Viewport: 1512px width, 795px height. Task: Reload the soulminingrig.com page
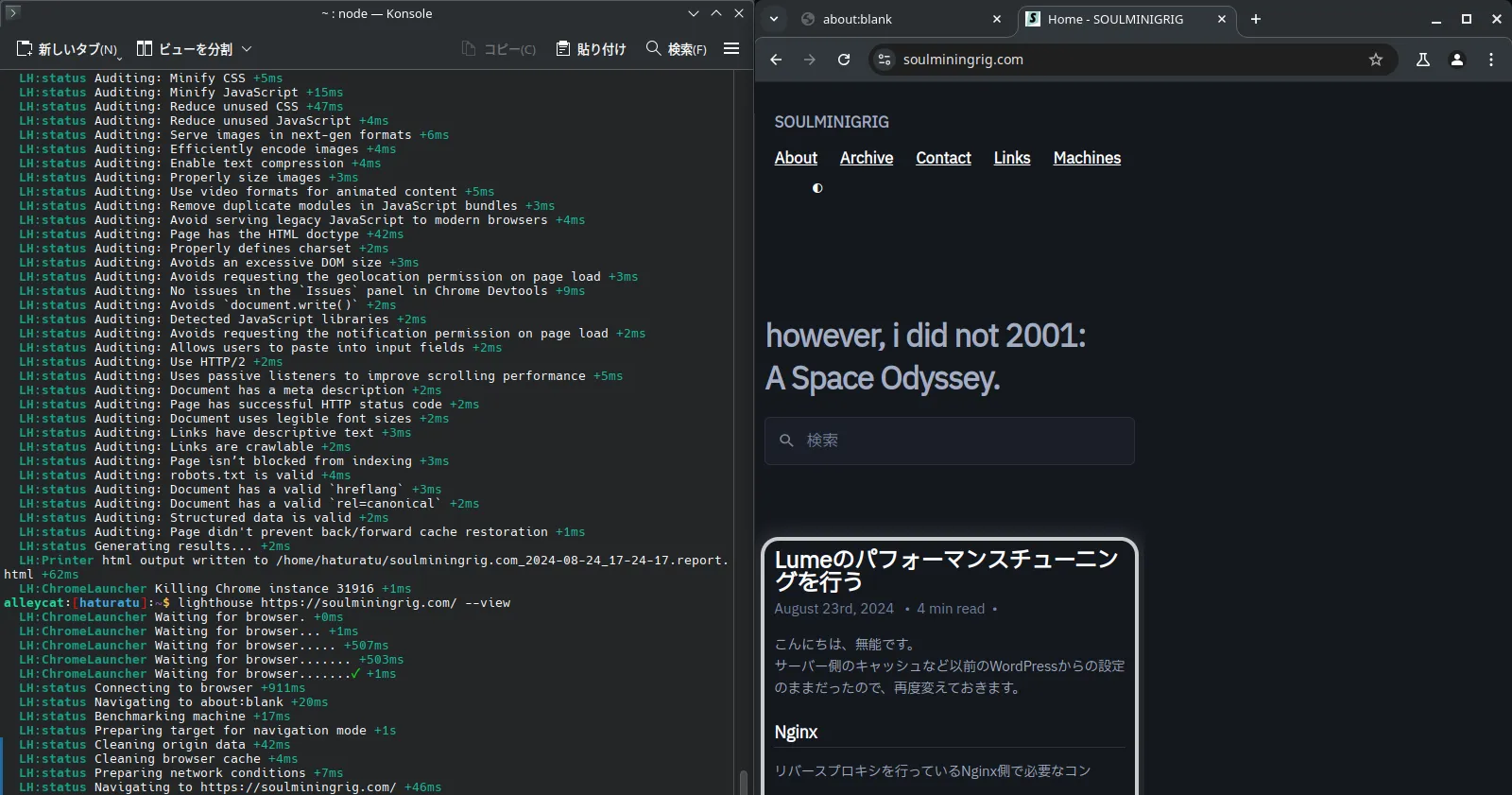(x=844, y=60)
